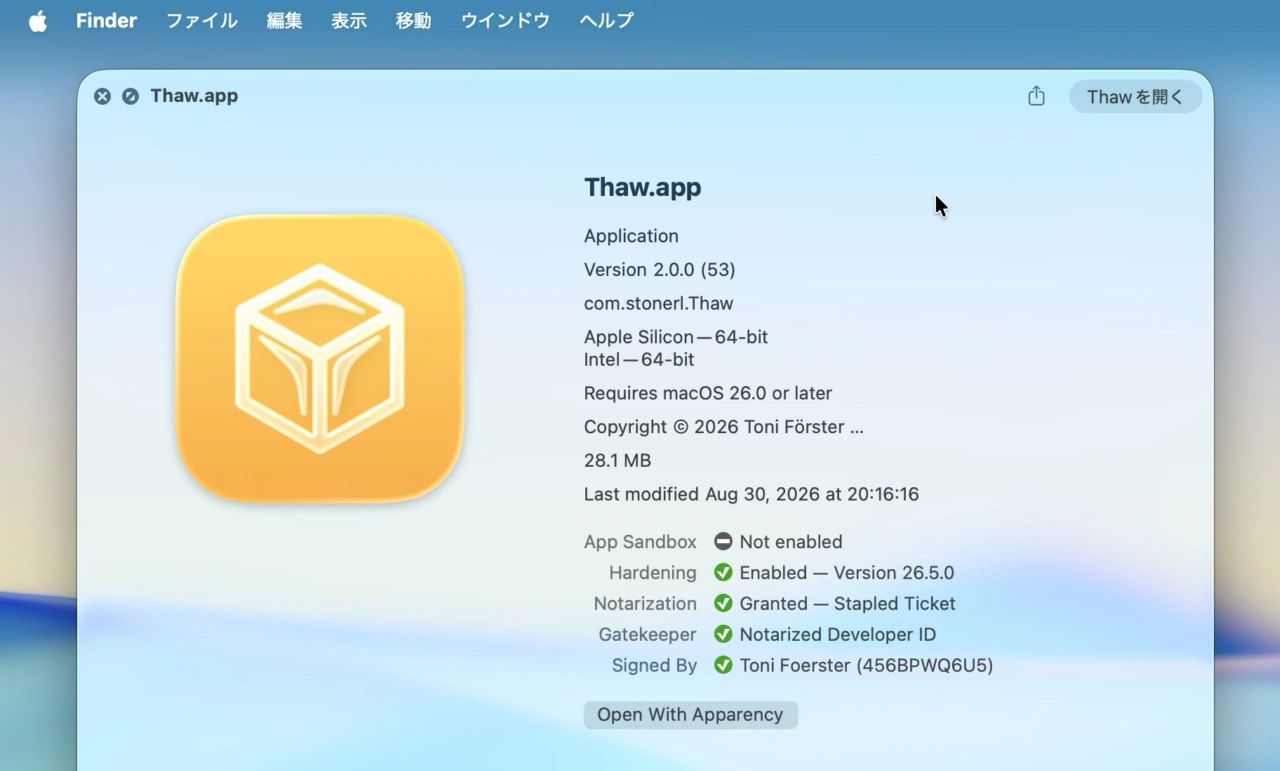Click the Last modified Aug 30, 2026 line
Image resolution: width=1280 pixels, height=771 pixels.
pos(751,495)
